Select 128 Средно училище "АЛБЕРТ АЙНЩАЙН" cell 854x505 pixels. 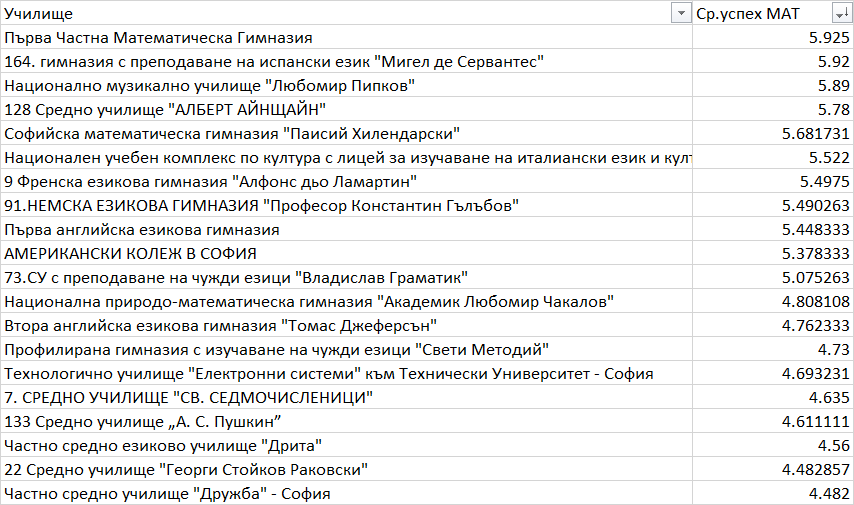pos(166,110)
